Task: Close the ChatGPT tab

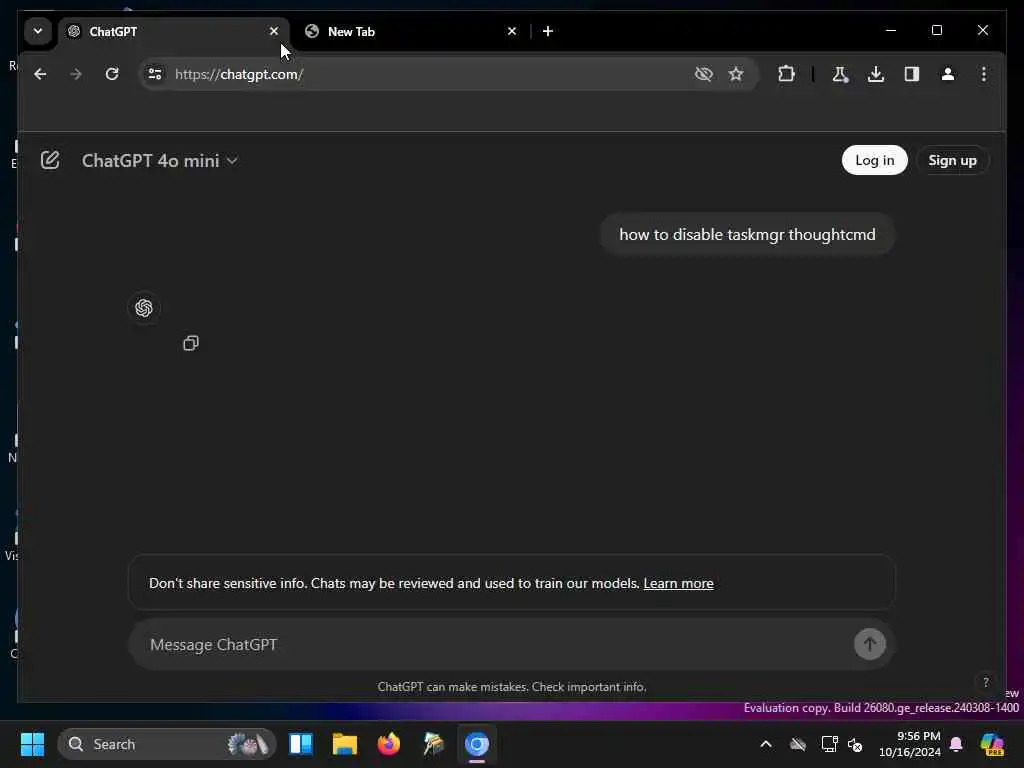Action: tap(274, 31)
